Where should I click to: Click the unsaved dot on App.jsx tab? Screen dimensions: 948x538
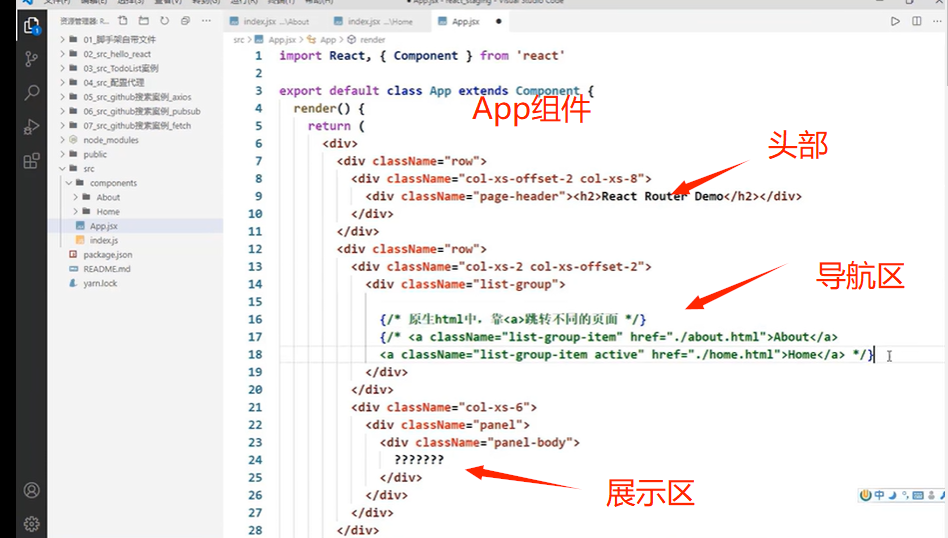click(498, 22)
